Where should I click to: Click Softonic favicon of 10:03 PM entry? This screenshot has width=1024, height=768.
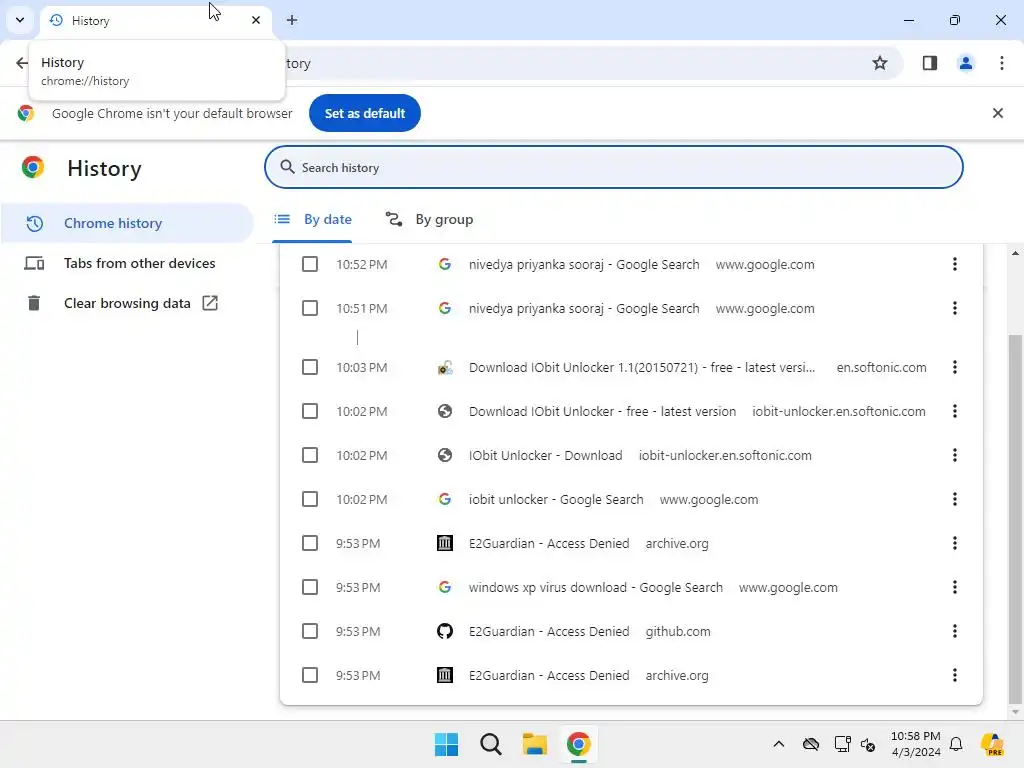[445, 368]
